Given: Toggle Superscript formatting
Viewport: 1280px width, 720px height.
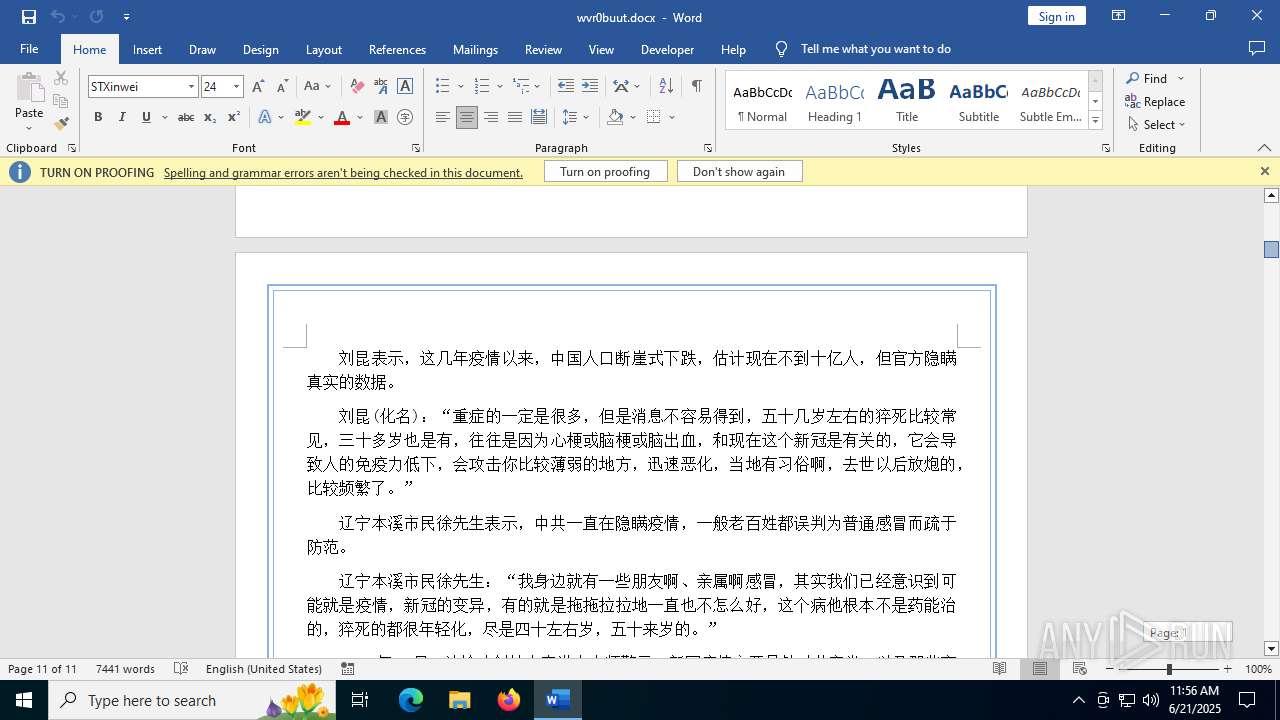Looking at the screenshot, I should coord(233,117).
